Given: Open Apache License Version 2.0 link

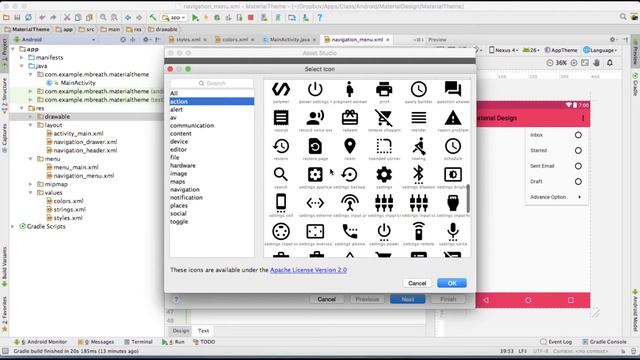Looking at the screenshot, I should (308, 270).
